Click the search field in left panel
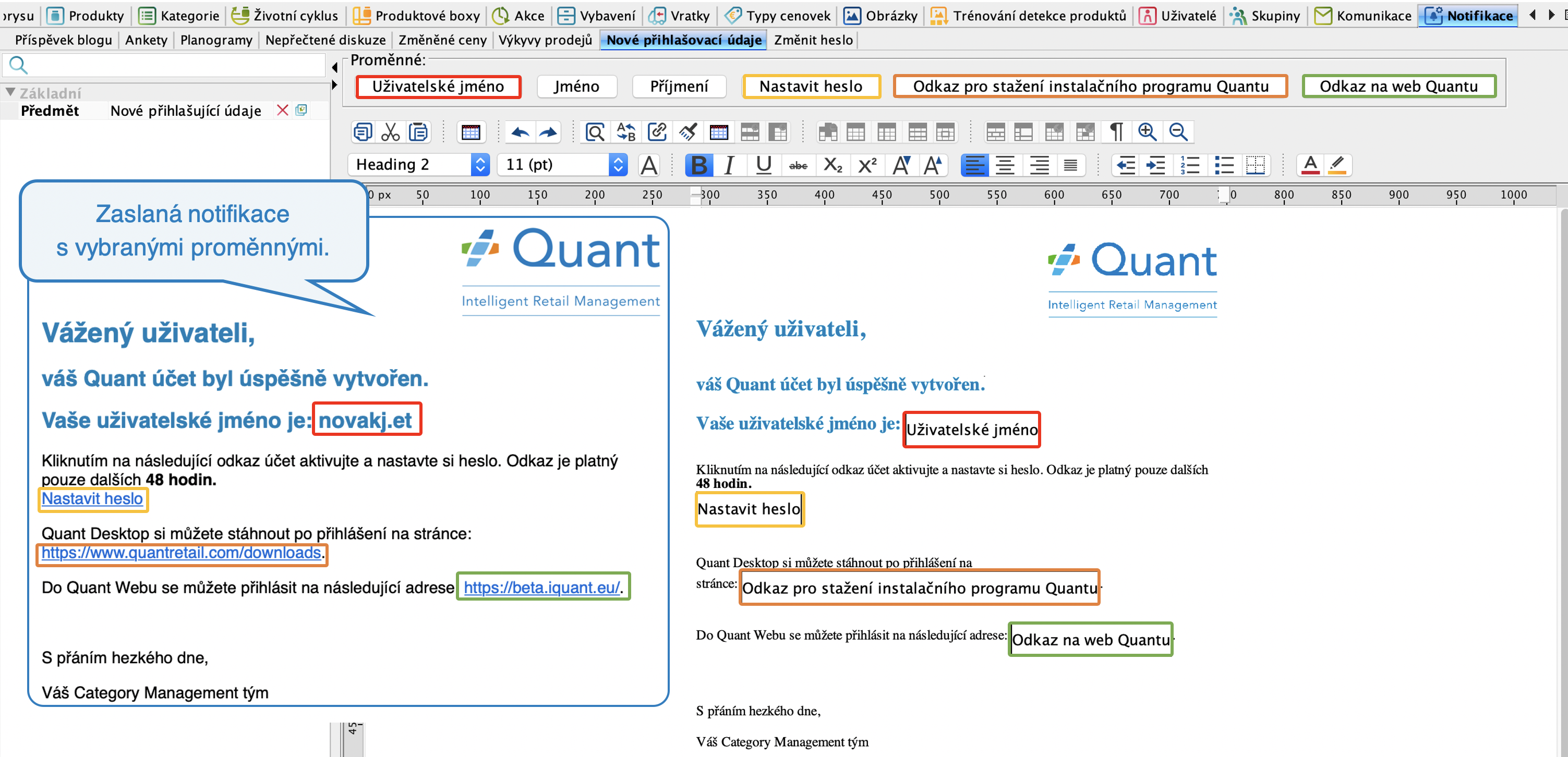This screenshot has width=1568, height=757. click(x=164, y=65)
